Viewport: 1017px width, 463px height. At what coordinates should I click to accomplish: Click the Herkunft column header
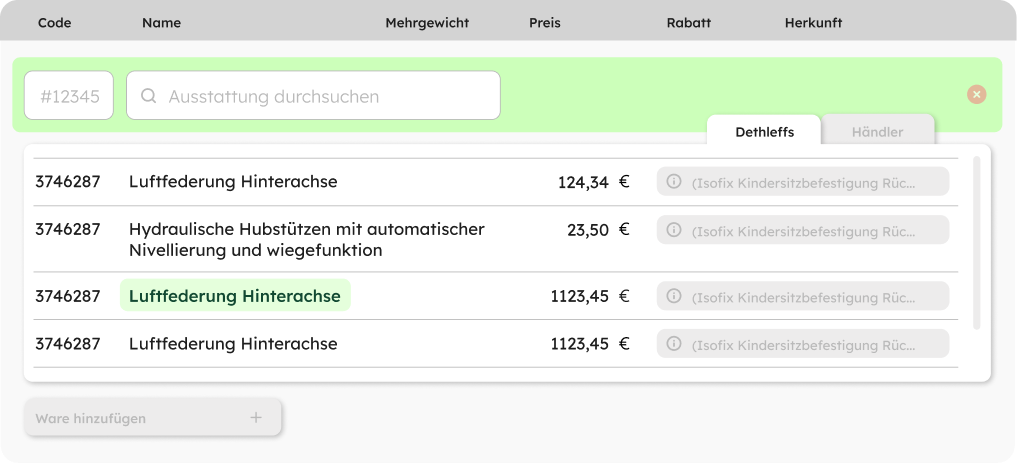813,23
